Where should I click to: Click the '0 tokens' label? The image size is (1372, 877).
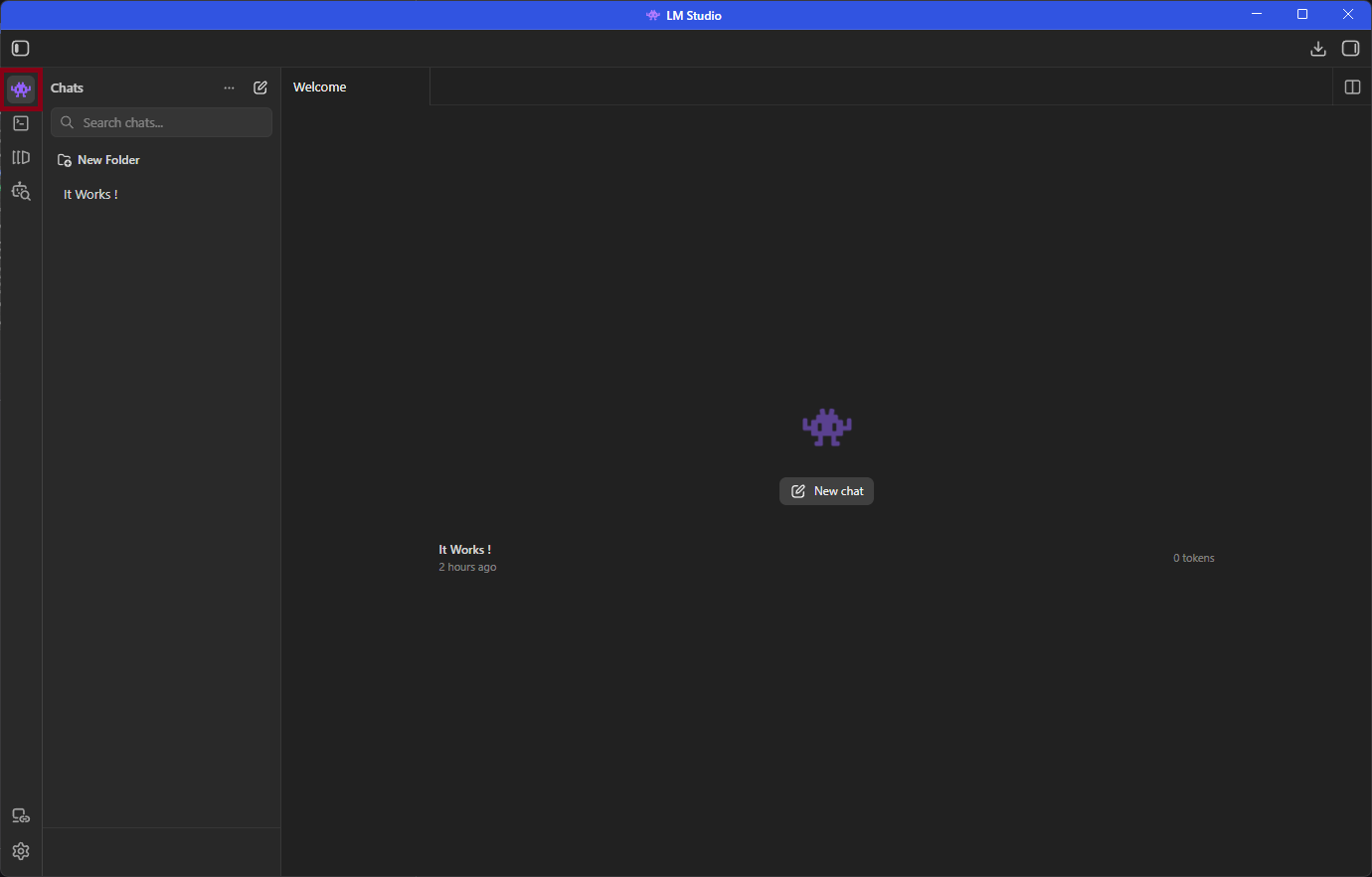(x=1194, y=558)
